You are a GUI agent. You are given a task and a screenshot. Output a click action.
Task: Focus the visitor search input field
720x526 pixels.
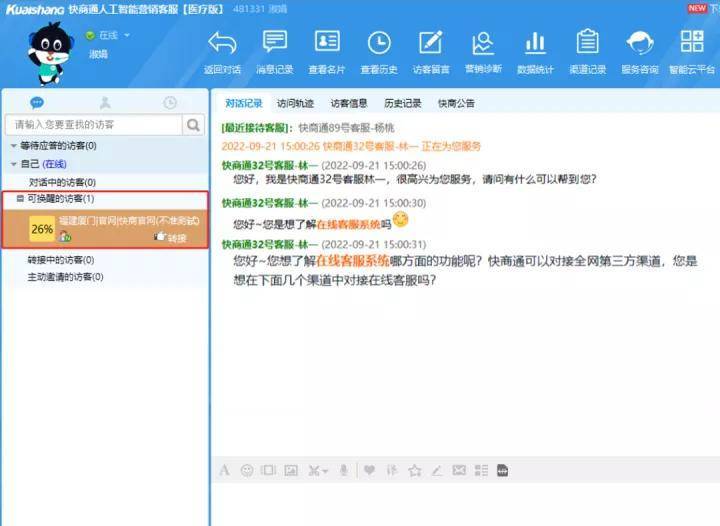tap(94, 124)
